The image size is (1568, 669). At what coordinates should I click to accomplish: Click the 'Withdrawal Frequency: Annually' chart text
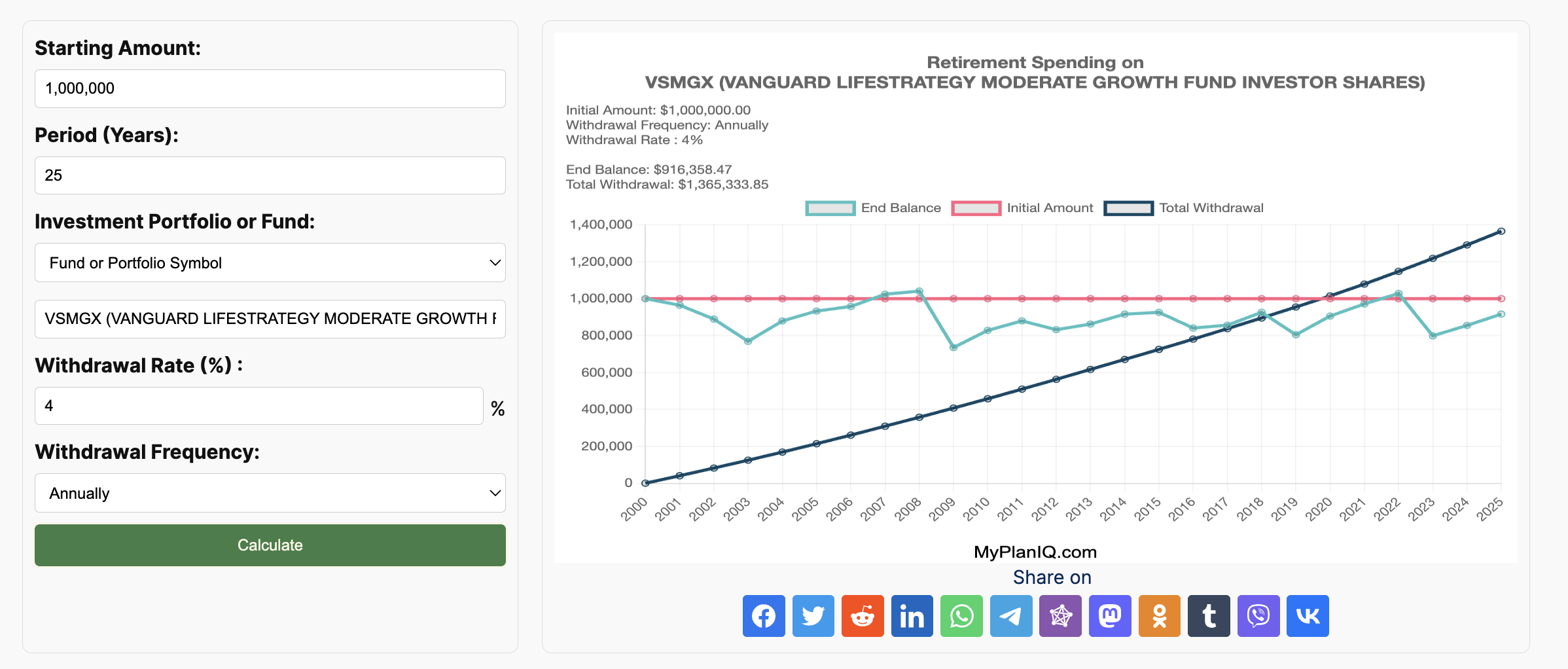coord(668,125)
